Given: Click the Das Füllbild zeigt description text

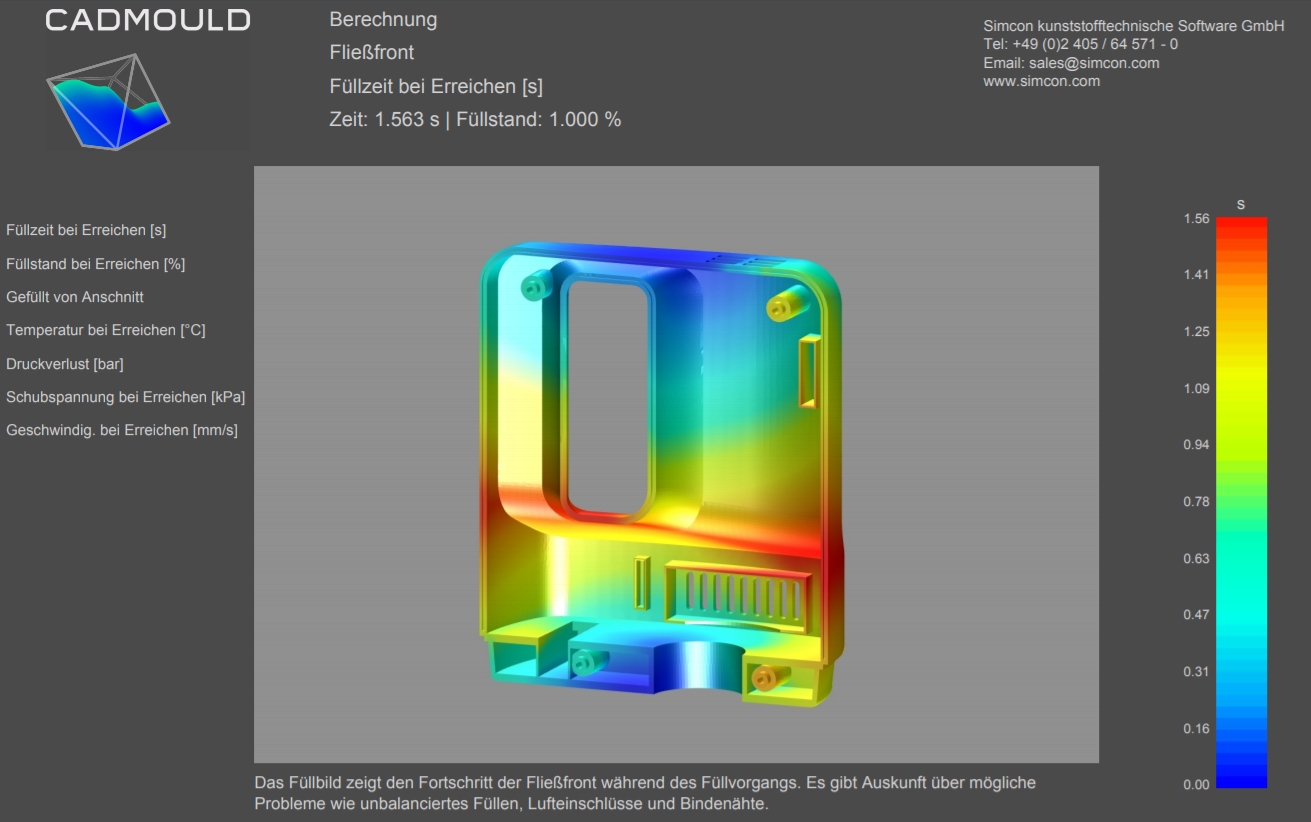Looking at the screenshot, I should tap(645, 793).
